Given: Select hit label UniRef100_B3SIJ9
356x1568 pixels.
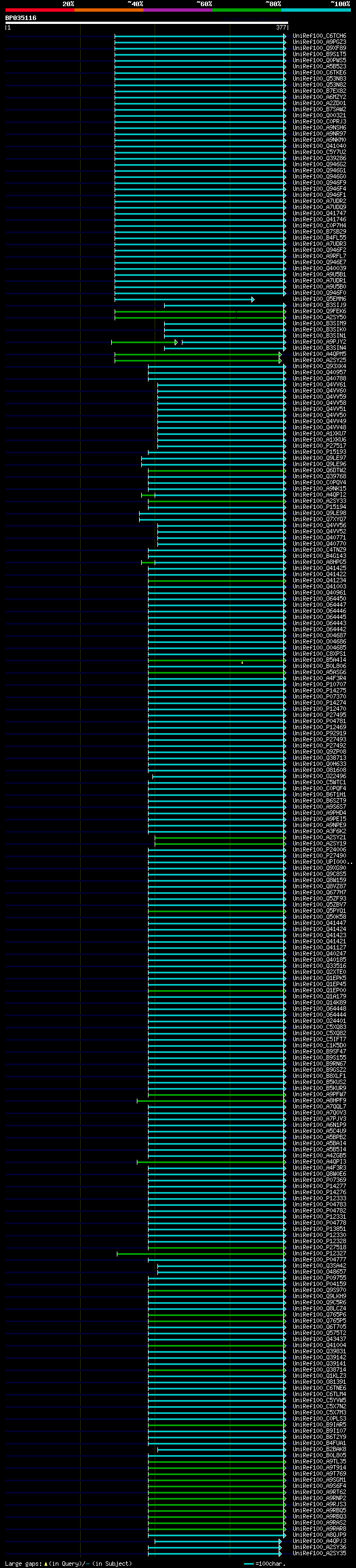Looking at the screenshot, I should [319, 305].
